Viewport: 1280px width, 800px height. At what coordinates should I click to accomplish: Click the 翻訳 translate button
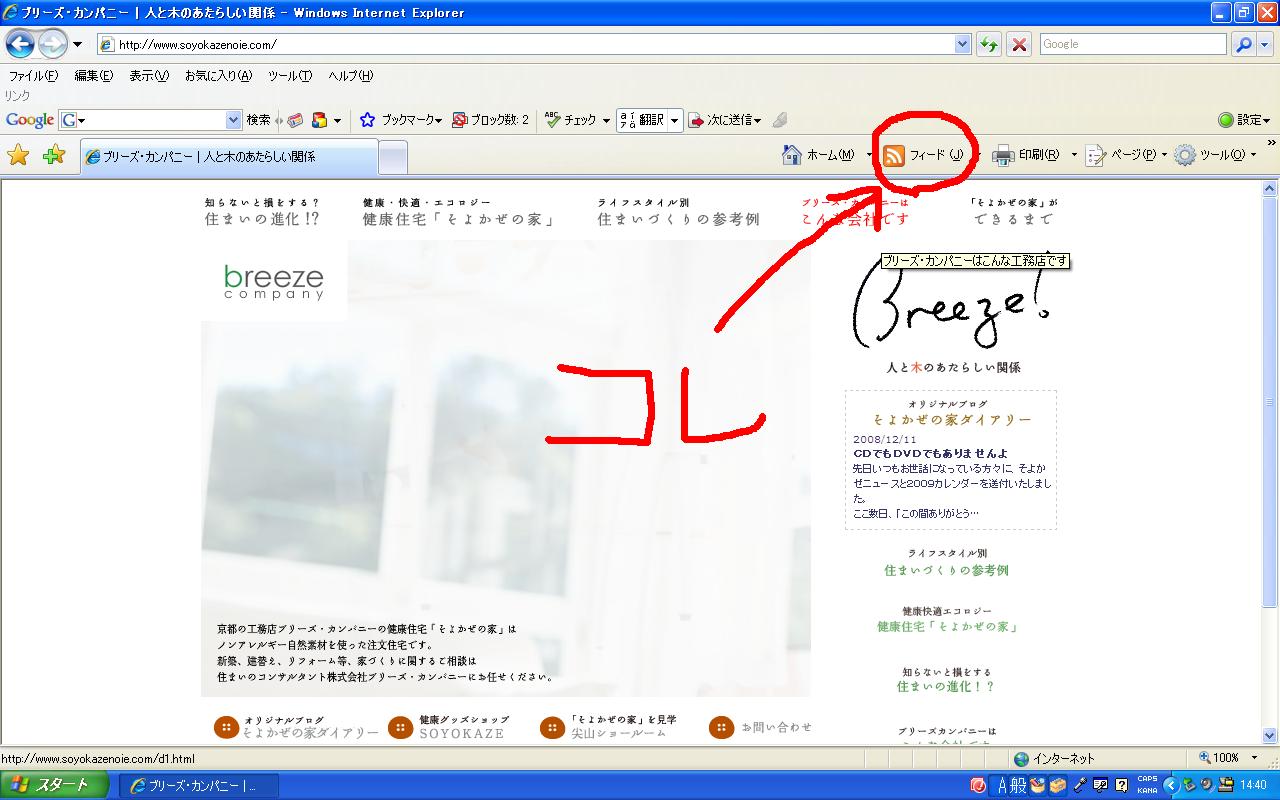click(x=642, y=120)
